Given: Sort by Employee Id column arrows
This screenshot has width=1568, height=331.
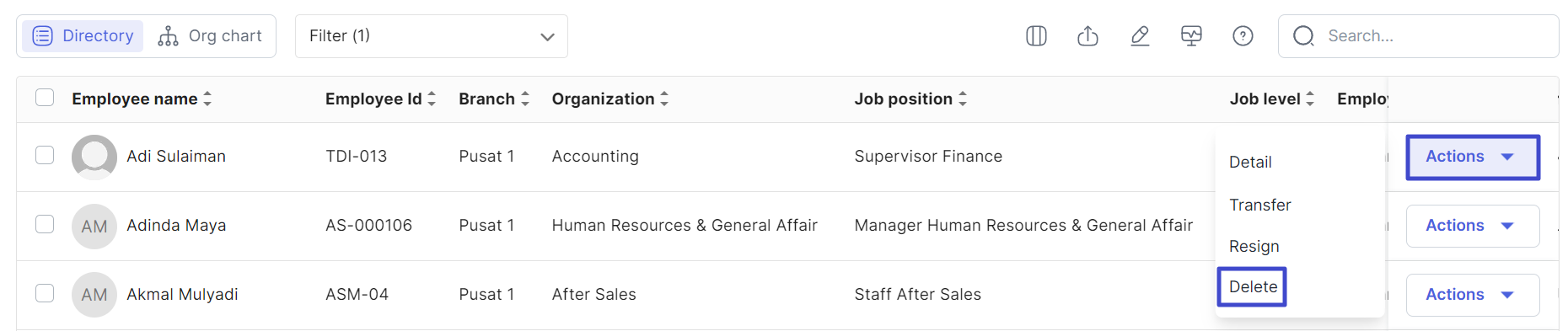Looking at the screenshot, I should (x=432, y=99).
